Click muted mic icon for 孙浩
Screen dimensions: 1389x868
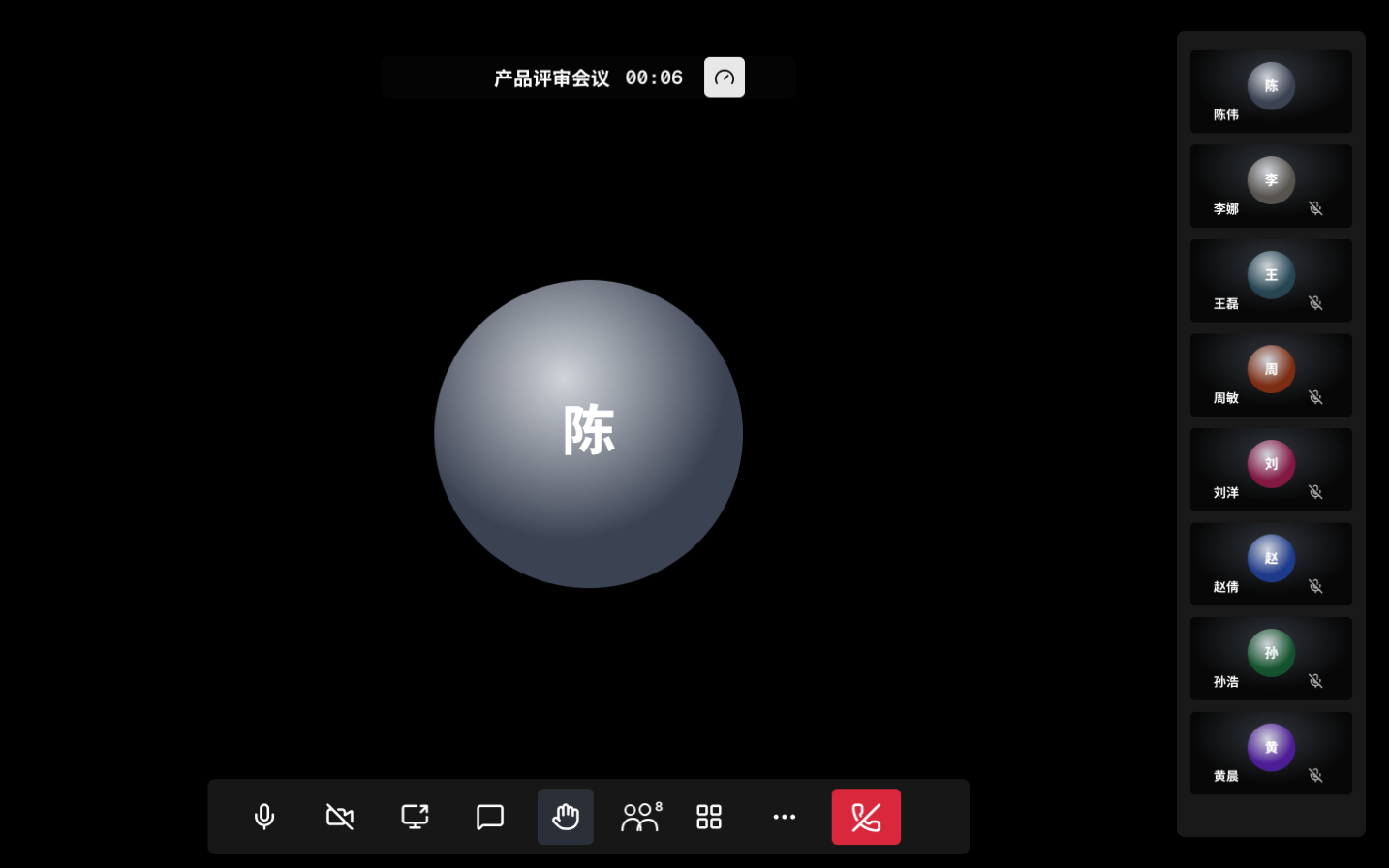tap(1315, 681)
